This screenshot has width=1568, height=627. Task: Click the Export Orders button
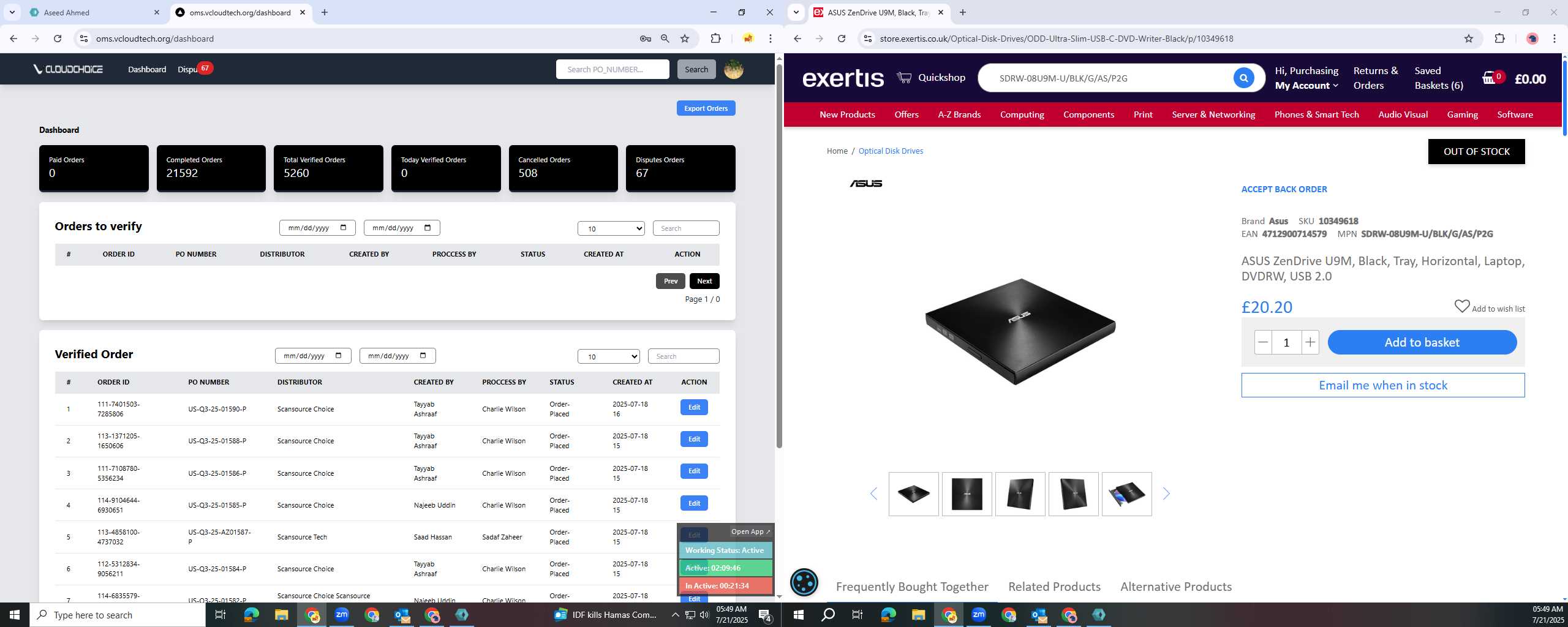click(x=706, y=108)
